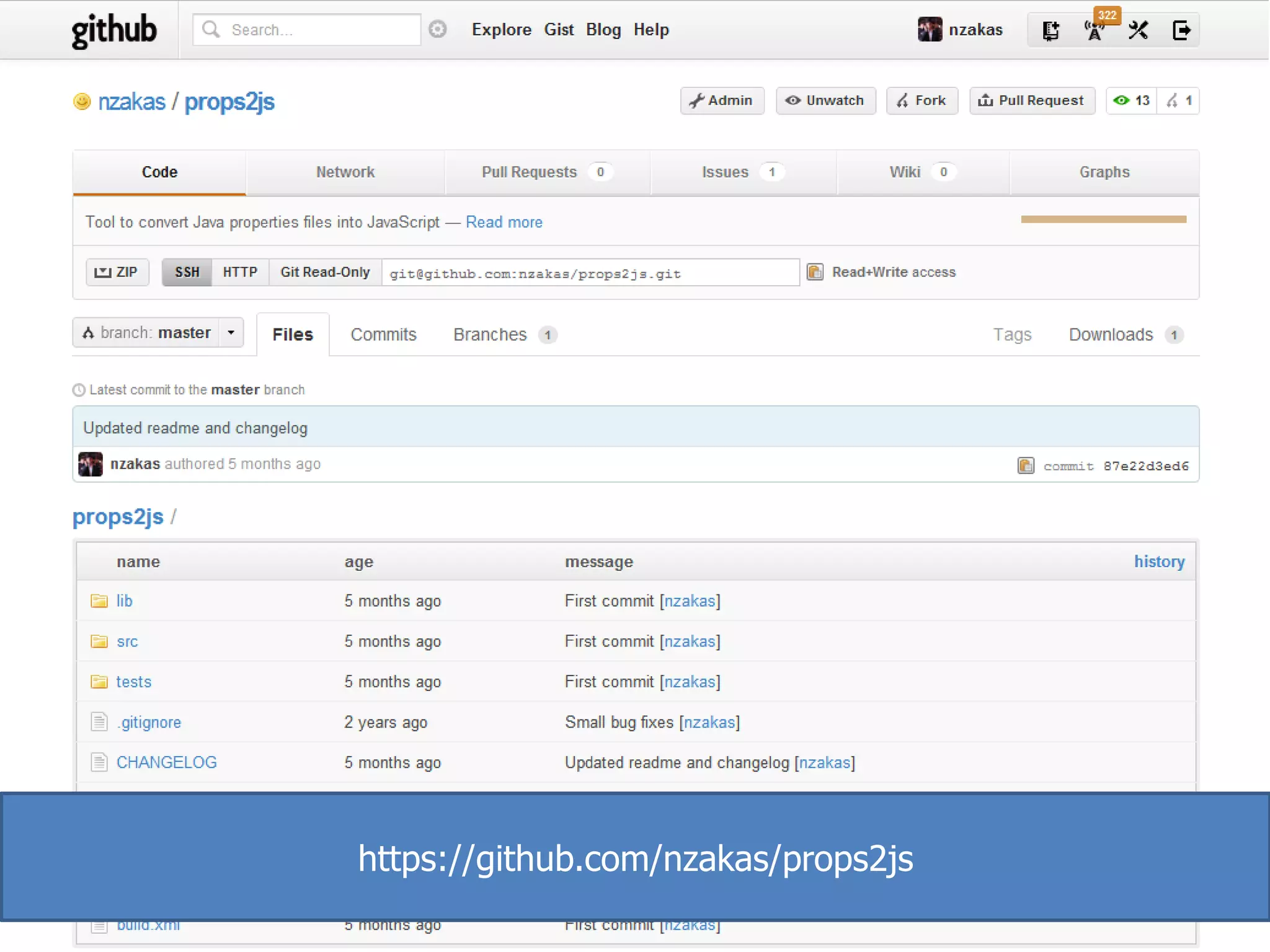Click the forks count 1
This screenshot has height=952, width=1270.
1178,100
